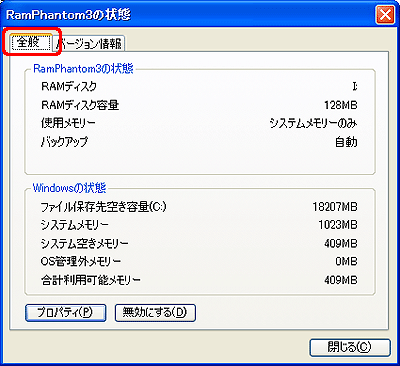The width and height of the screenshot is (400, 366).
Task: Click the RAM disk drive letter value
Action: point(355,87)
